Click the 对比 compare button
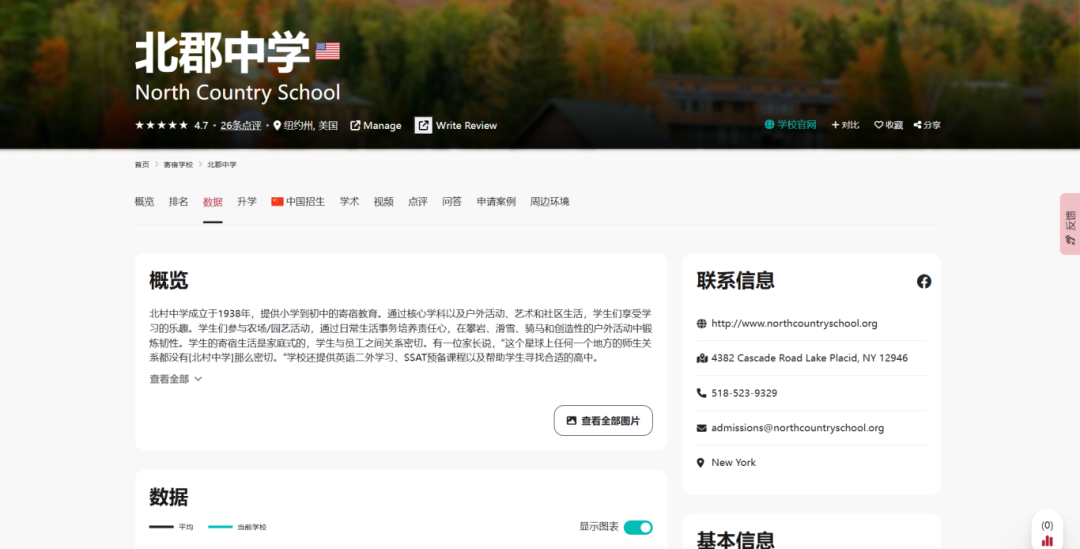1080x549 pixels. pyautogui.click(x=845, y=125)
